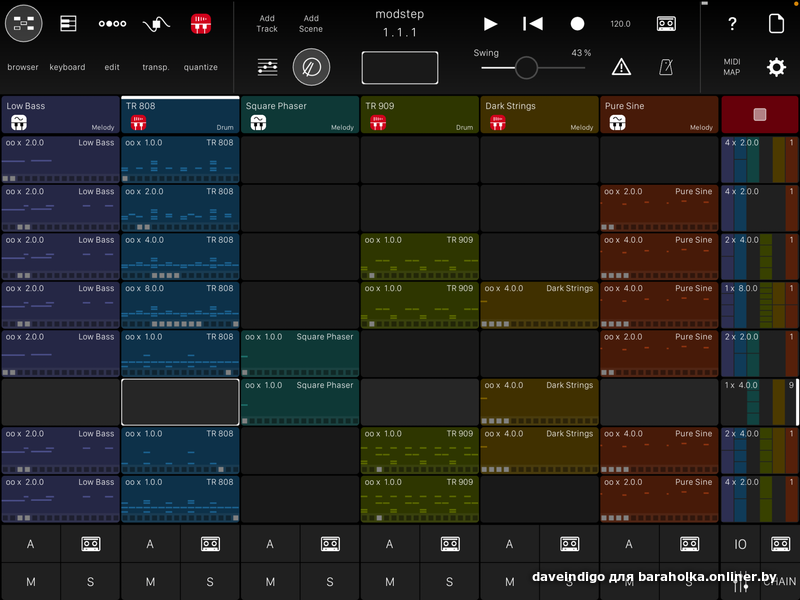Open the file document menu icon
Viewport: 800px width, 600px height.
point(776,24)
